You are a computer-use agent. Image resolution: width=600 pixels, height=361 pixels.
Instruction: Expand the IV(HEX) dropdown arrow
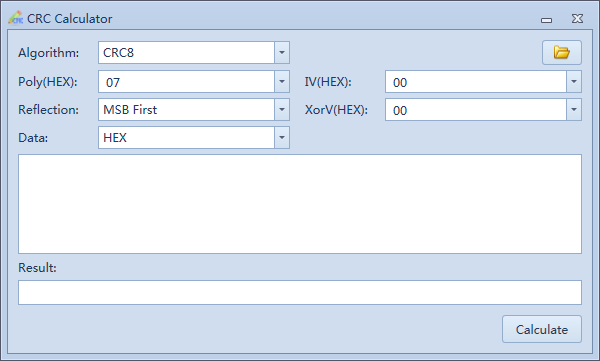574,82
